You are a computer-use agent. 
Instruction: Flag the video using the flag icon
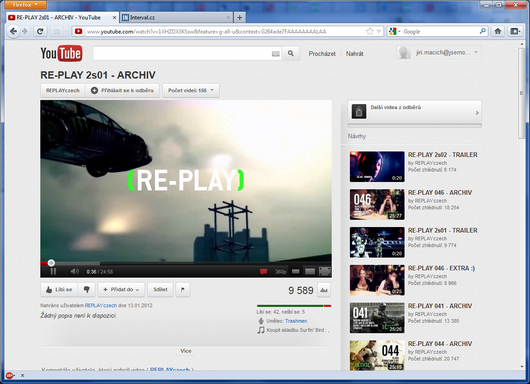coord(183,290)
